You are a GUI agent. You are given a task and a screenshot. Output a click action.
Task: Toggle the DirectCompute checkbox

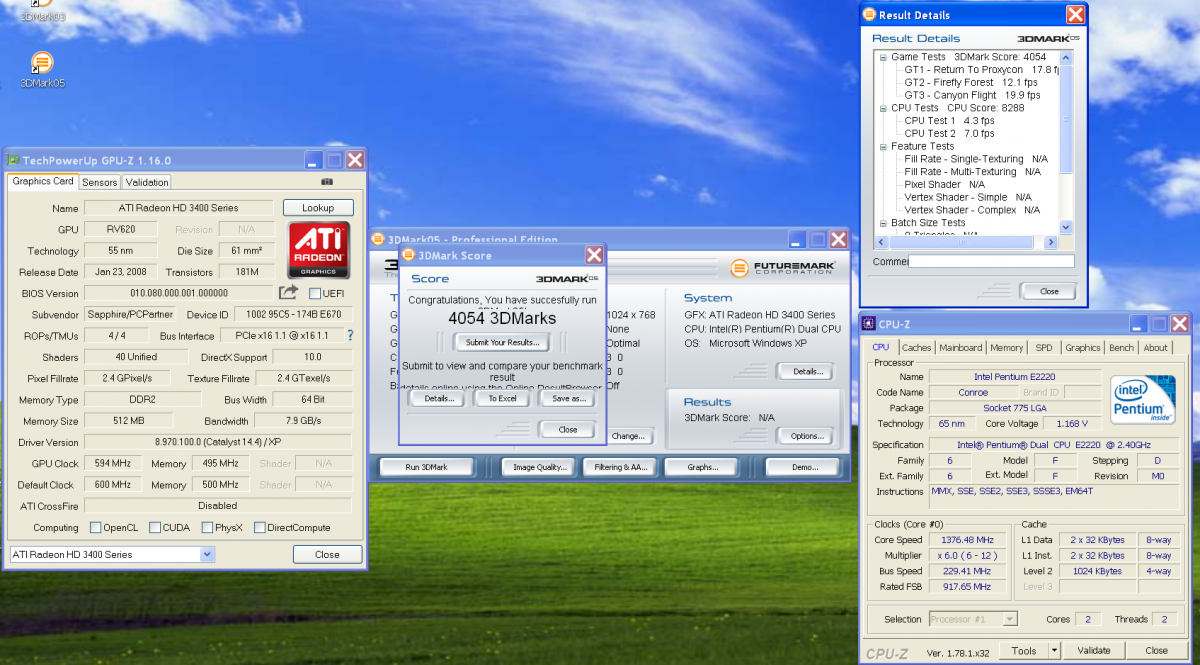(260, 527)
